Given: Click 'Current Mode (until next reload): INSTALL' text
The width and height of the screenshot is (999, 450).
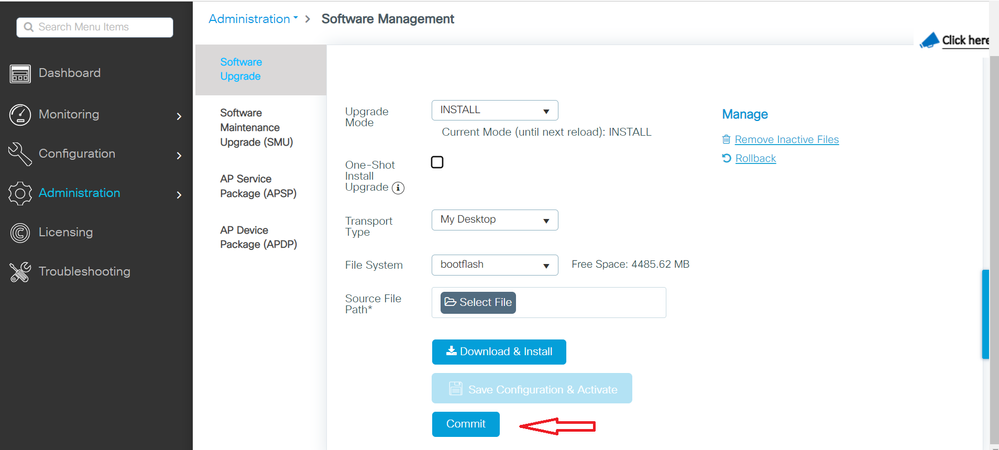Looking at the screenshot, I should coord(546,133).
